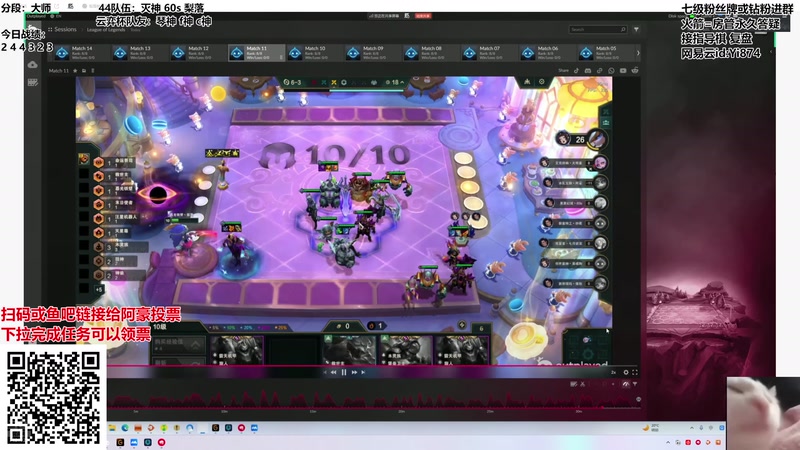Select the clip creation tool on timeline
800x450 pixels.
(573, 384)
